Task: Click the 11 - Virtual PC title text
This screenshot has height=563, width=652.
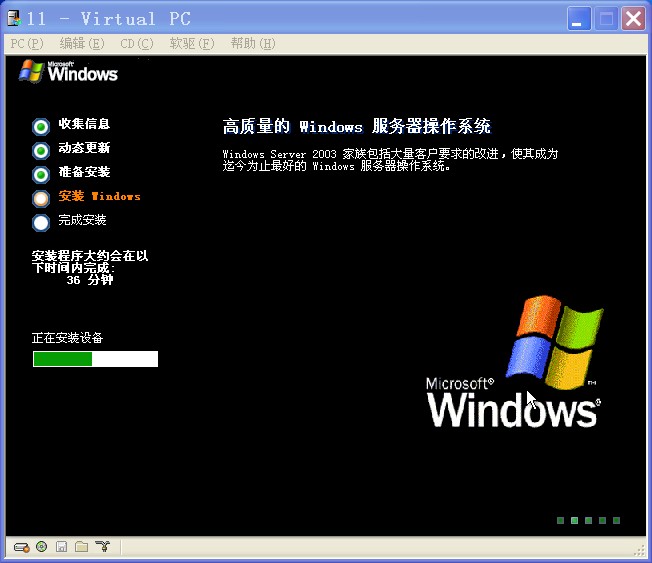Action: coord(109,19)
